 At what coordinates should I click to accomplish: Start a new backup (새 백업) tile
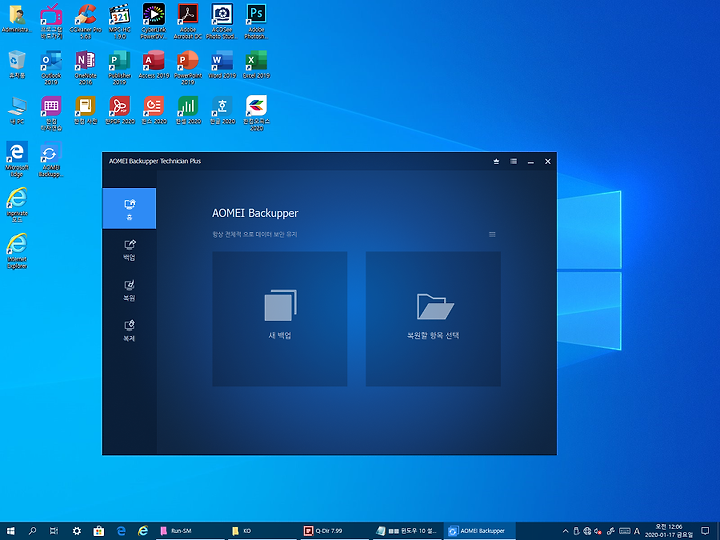280,319
